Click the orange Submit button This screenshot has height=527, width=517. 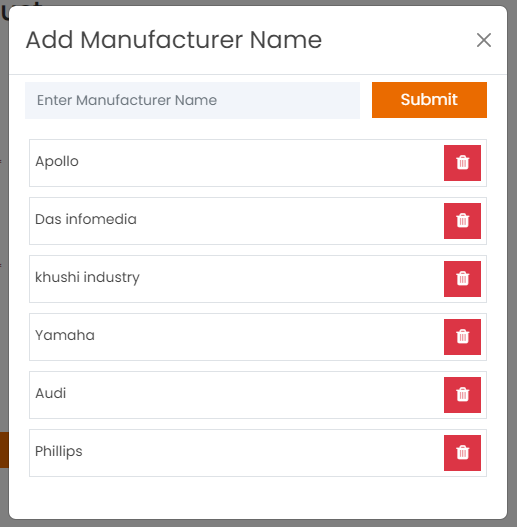[x=429, y=100]
